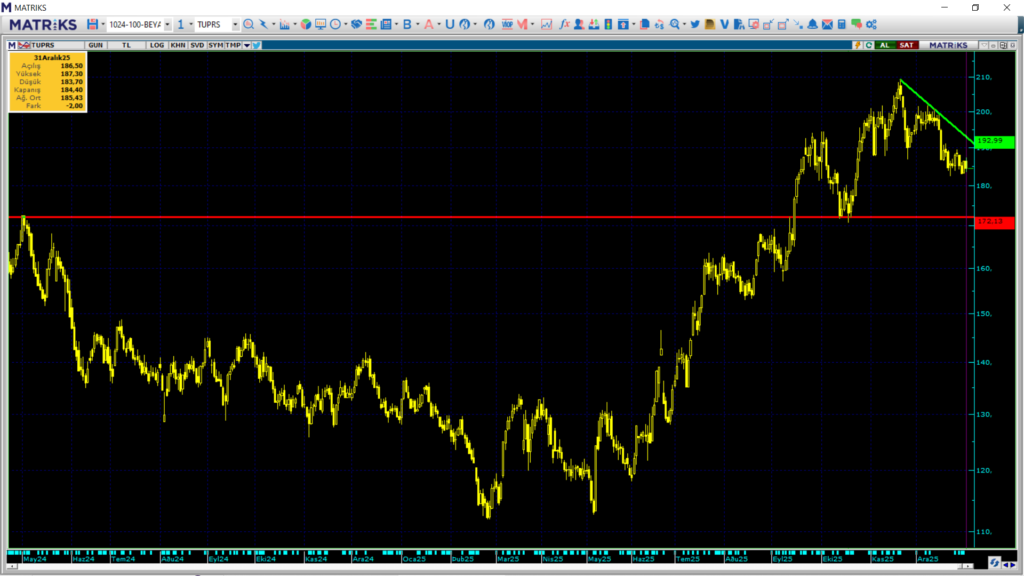This screenshot has width=1024, height=576.
Task: Click the Twitter bird toolbar icon
Action: click(x=694, y=24)
